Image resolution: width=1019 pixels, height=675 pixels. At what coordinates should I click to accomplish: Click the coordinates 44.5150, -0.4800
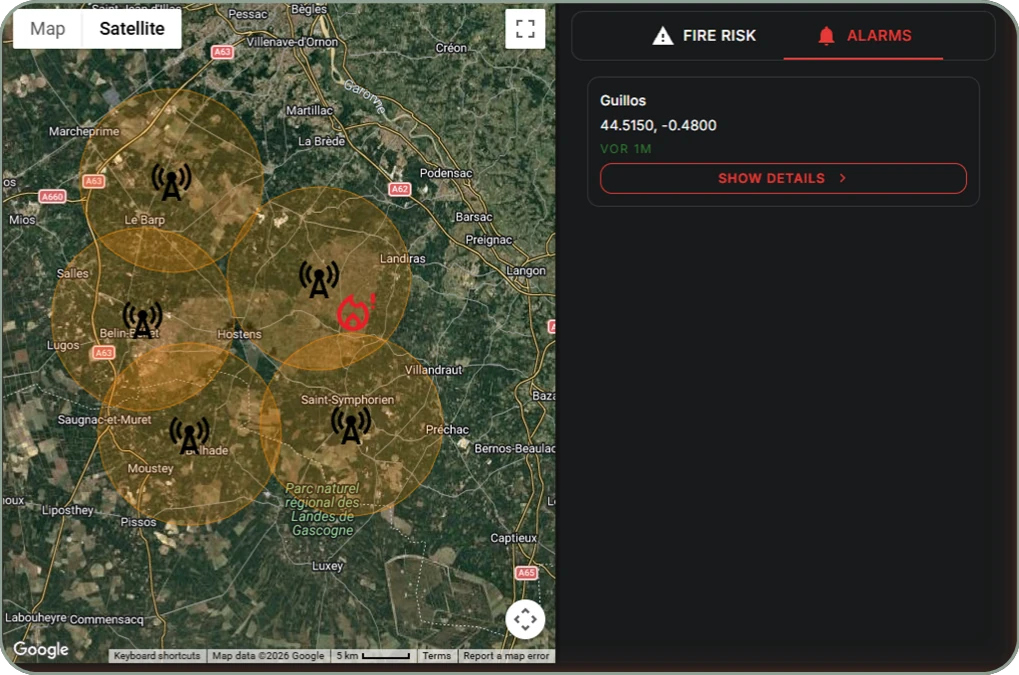coord(658,125)
